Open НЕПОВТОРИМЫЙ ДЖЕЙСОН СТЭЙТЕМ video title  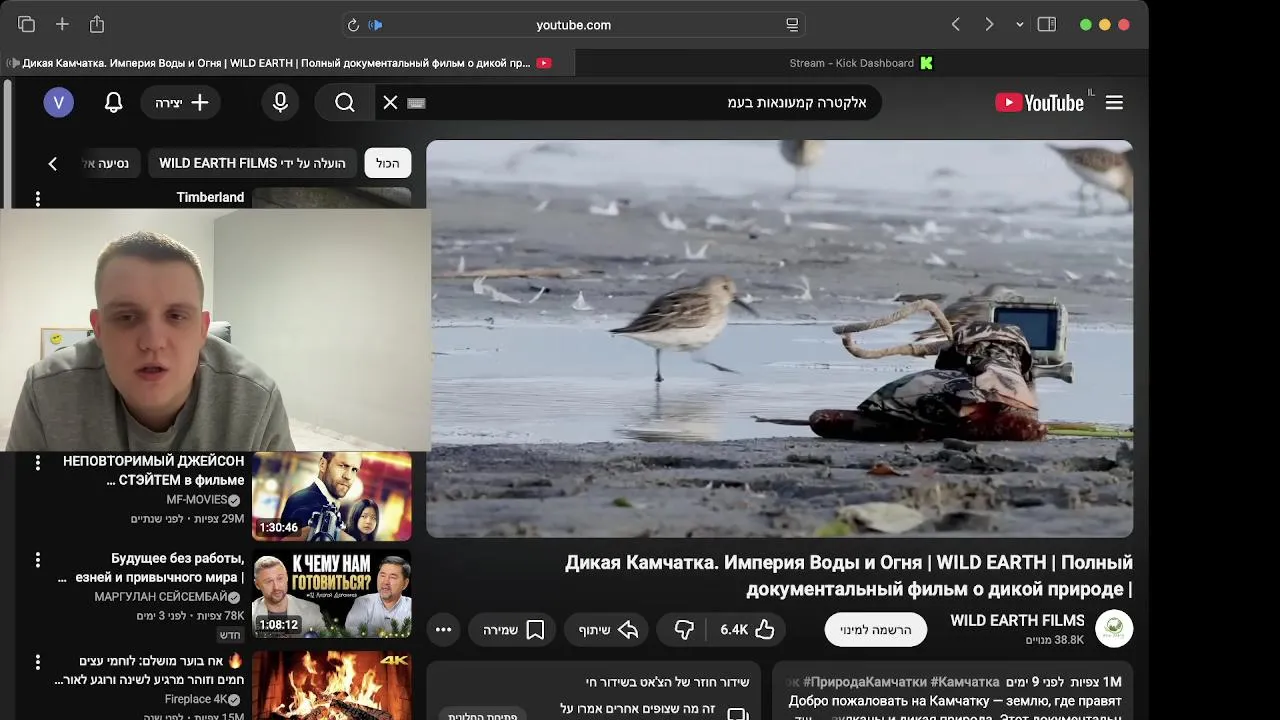point(153,470)
